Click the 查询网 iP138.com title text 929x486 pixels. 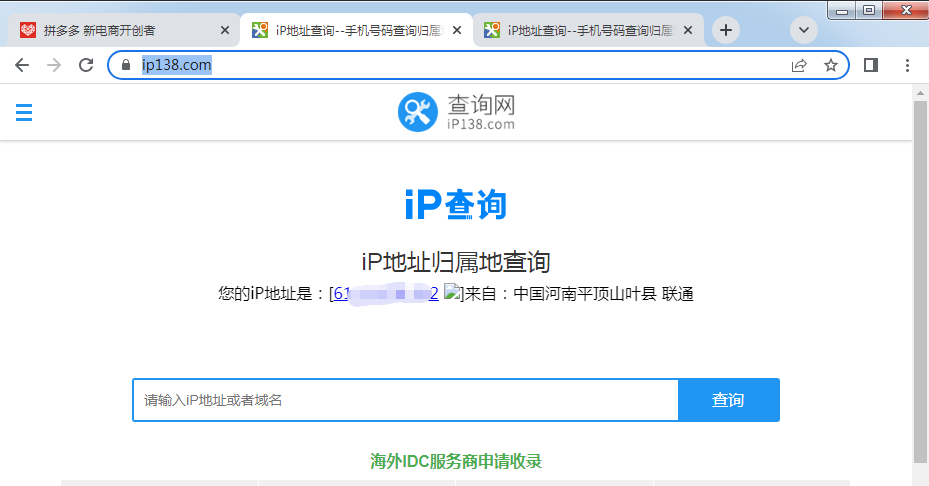(x=480, y=112)
